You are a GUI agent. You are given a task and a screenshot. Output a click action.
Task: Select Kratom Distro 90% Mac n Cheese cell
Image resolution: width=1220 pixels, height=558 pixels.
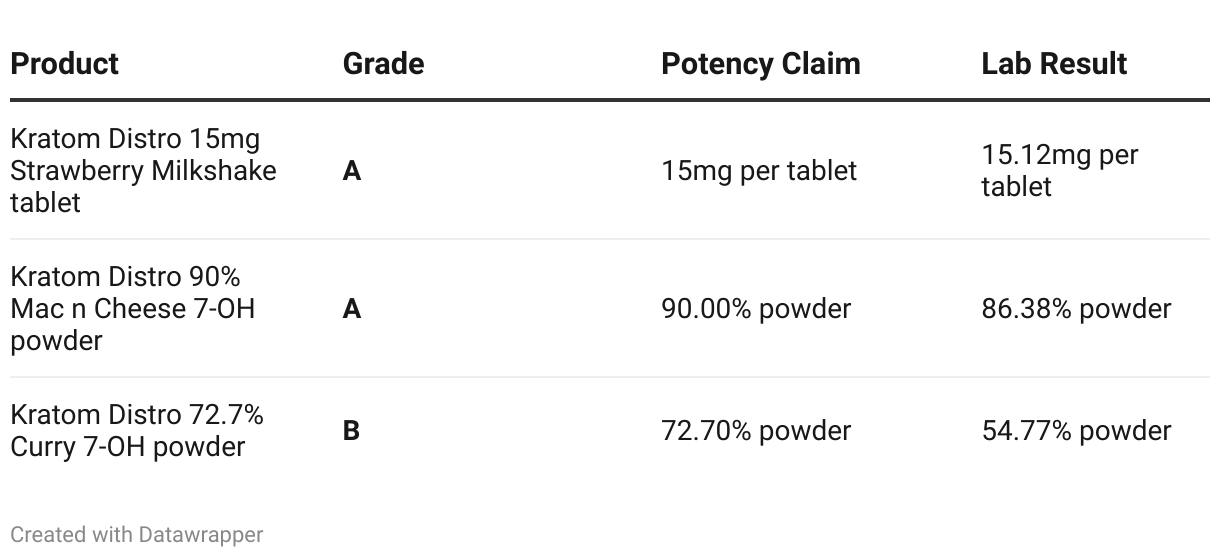[x=133, y=309]
